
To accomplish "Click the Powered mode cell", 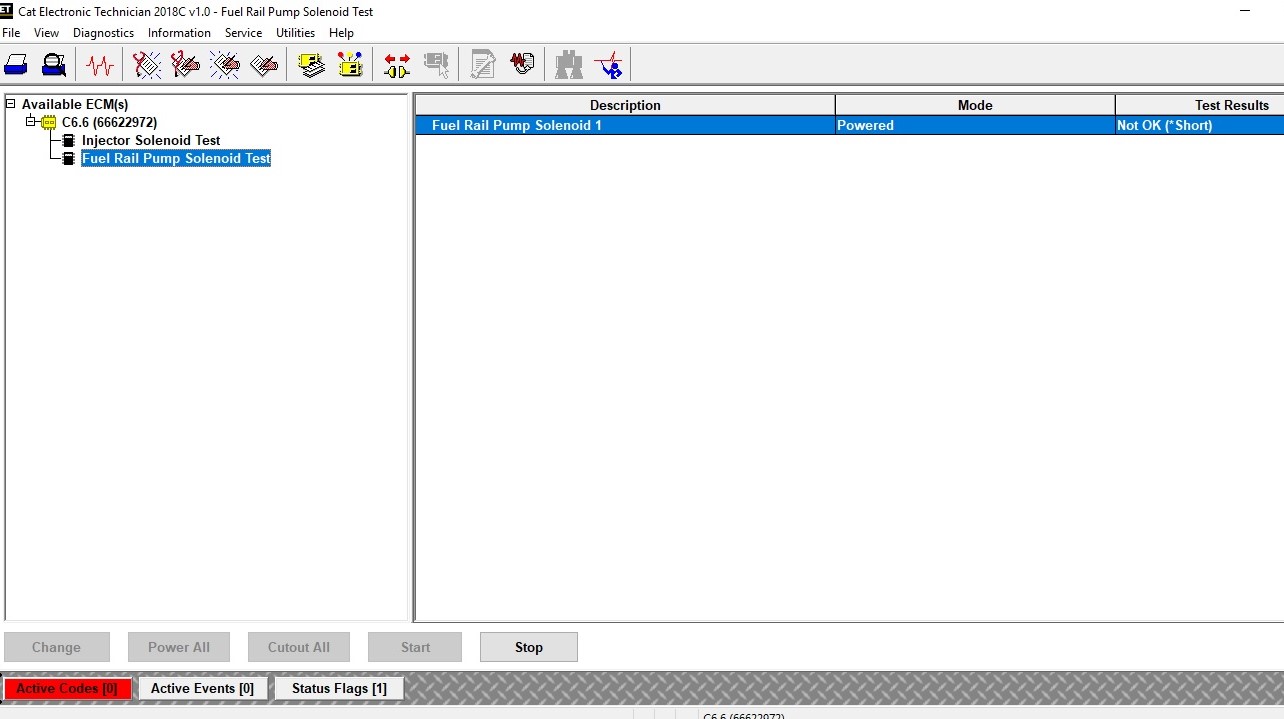I will click(975, 125).
